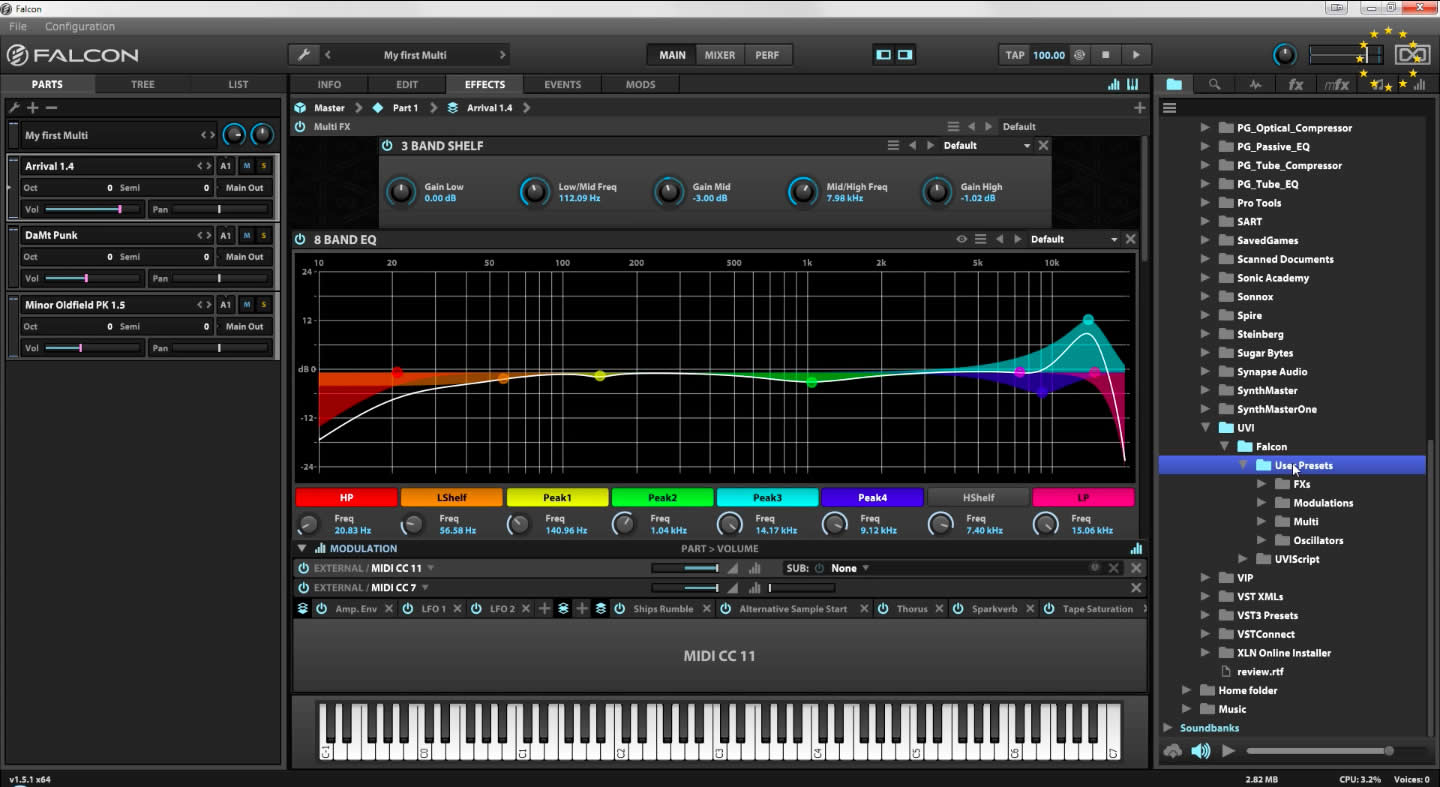
Task: Open SUB None dropdown
Action: pos(849,568)
